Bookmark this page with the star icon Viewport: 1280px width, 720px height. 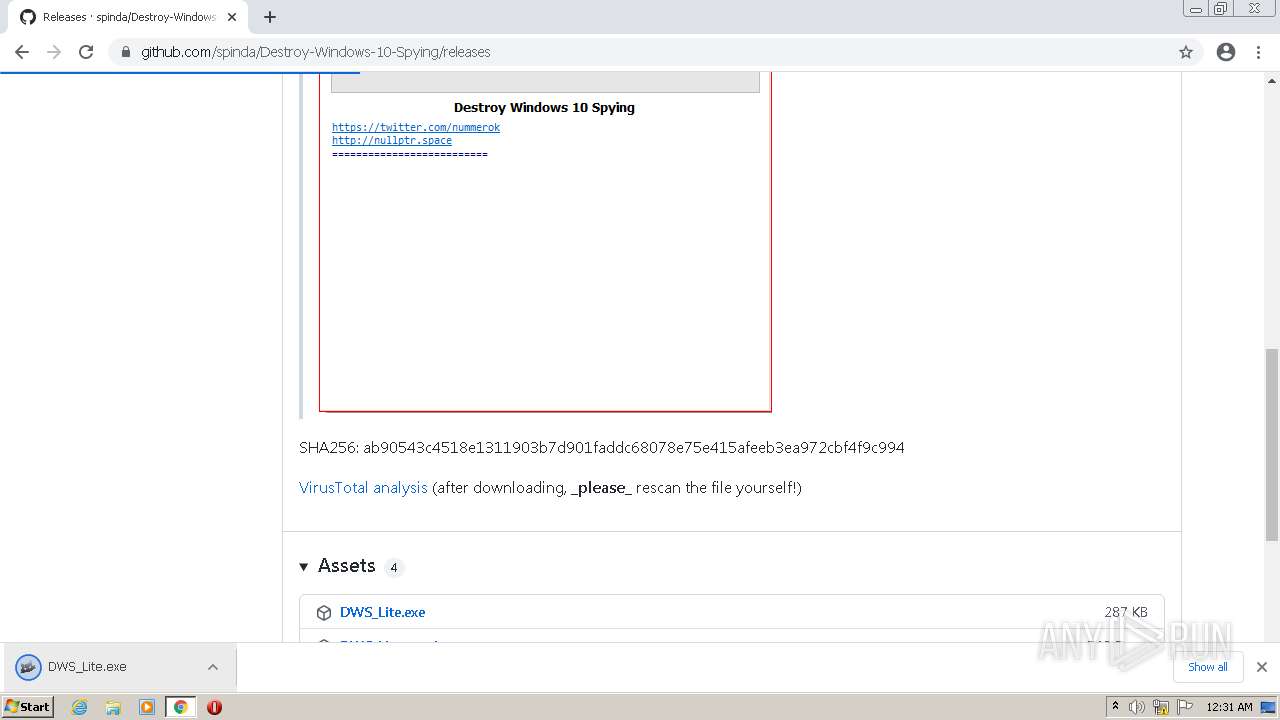[1186, 52]
